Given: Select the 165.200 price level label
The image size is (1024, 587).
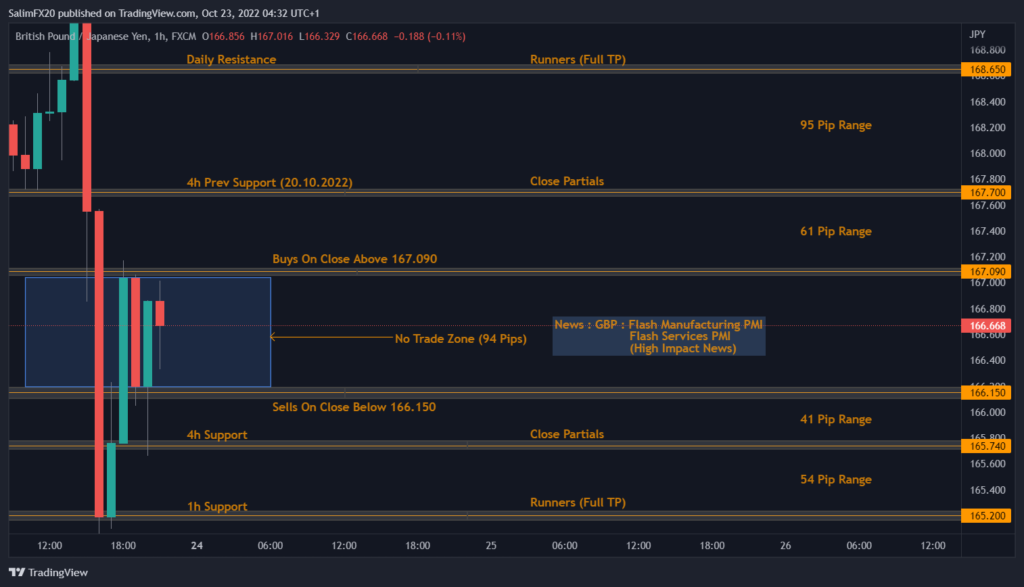Looking at the screenshot, I should click(x=987, y=516).
